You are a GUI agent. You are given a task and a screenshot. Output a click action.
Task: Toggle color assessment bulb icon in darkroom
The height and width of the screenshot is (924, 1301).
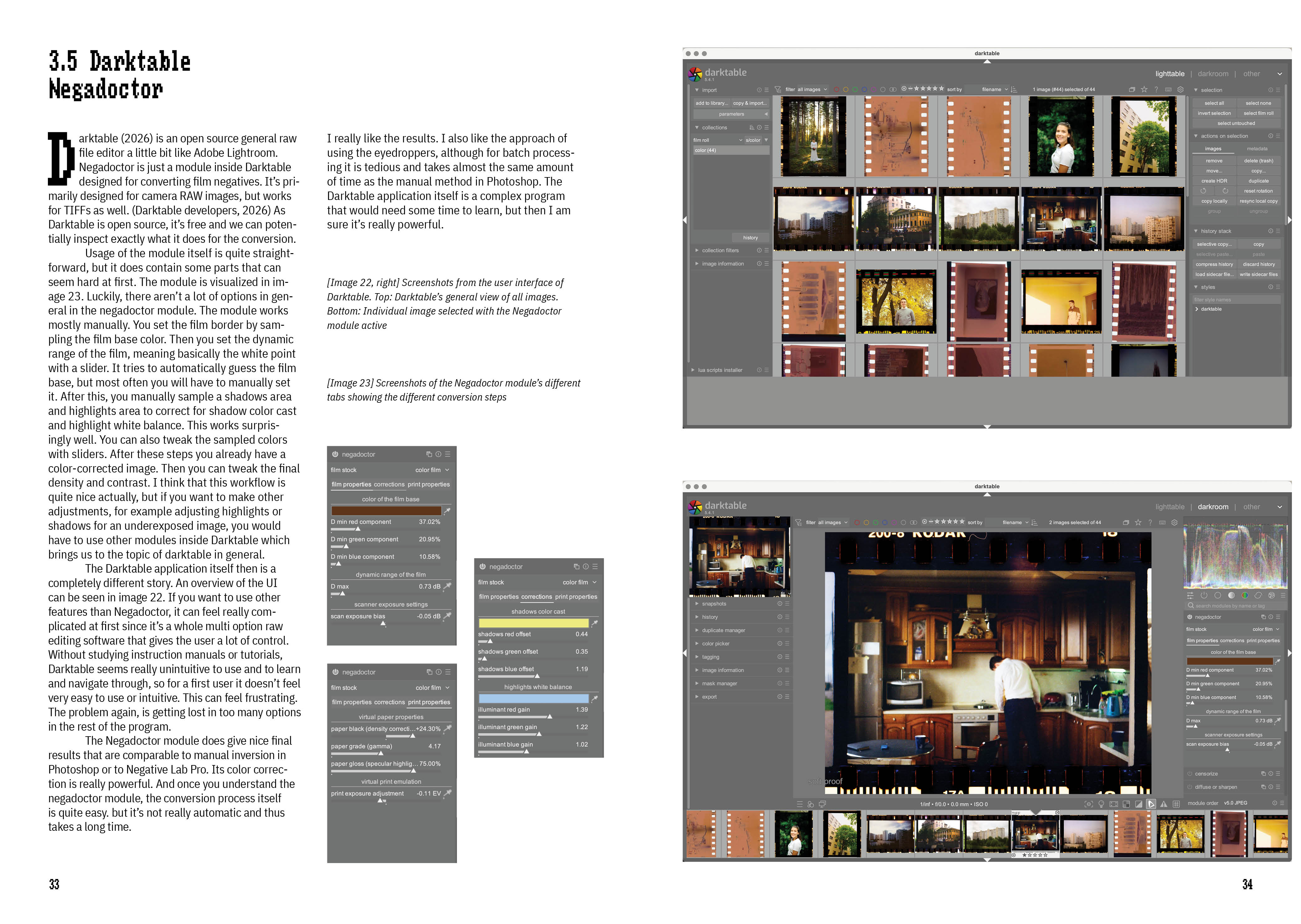coord(1101,804)
